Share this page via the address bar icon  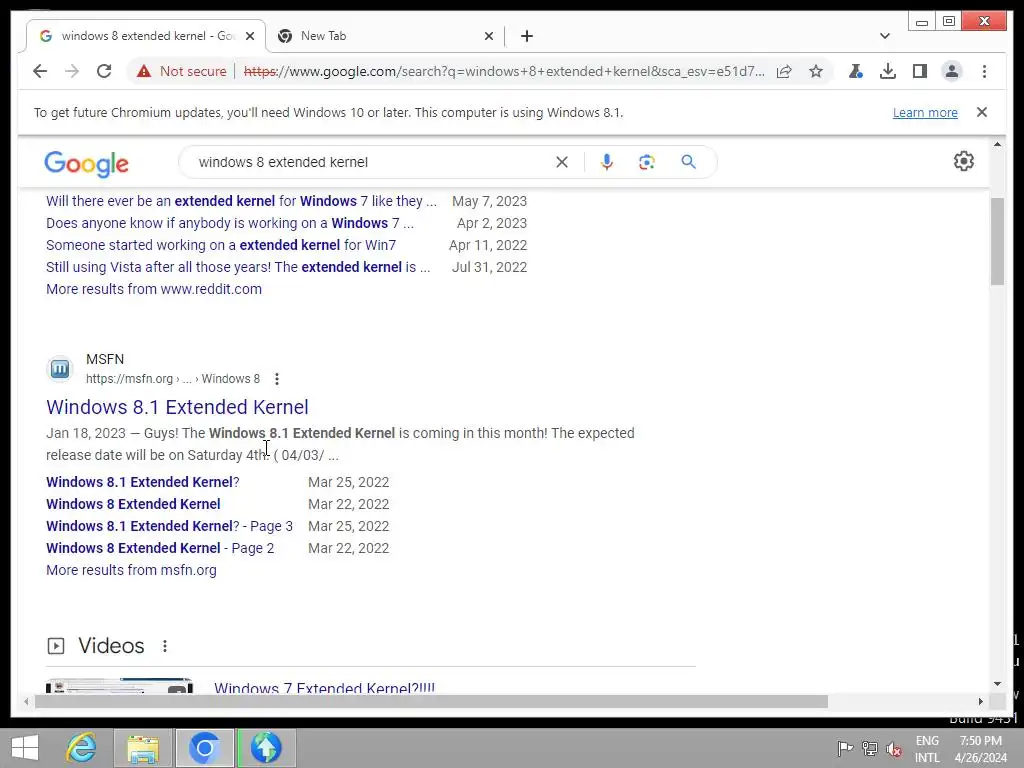click(x=784, y=71)
